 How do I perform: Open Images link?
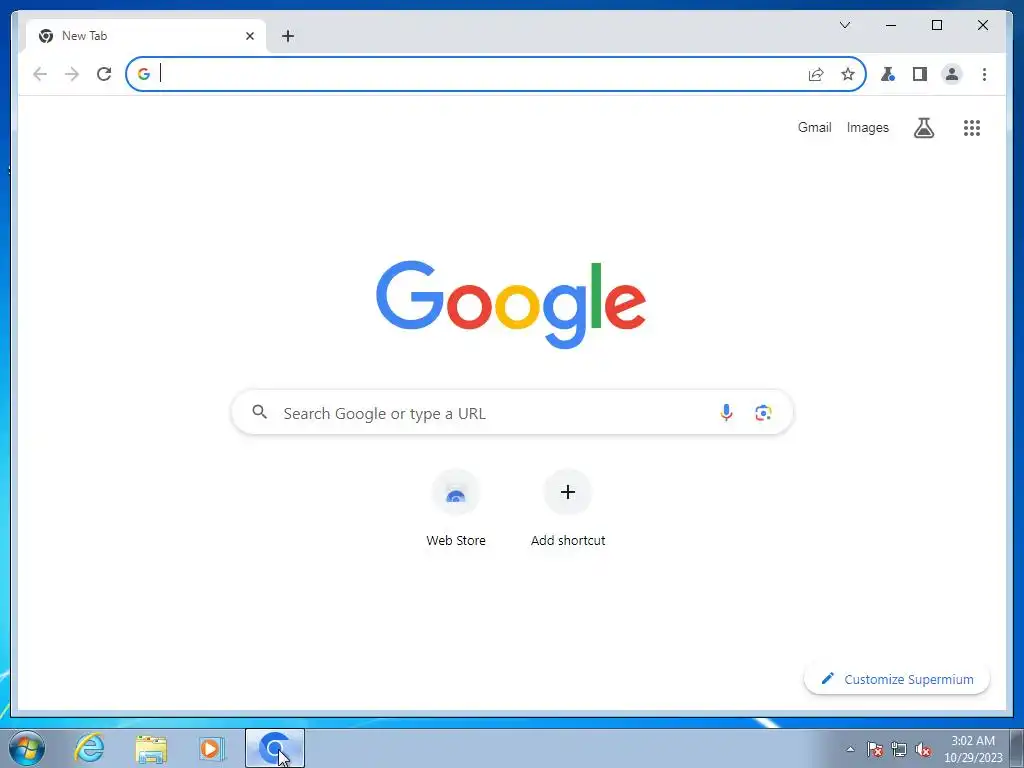tap(867, 127)
